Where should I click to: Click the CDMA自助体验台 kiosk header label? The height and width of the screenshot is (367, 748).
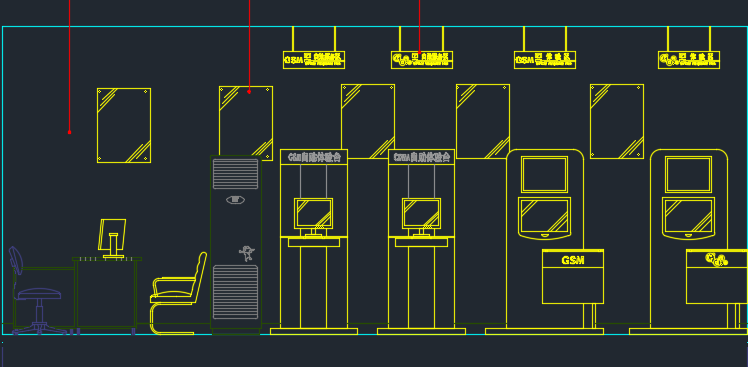pos(422,157)
